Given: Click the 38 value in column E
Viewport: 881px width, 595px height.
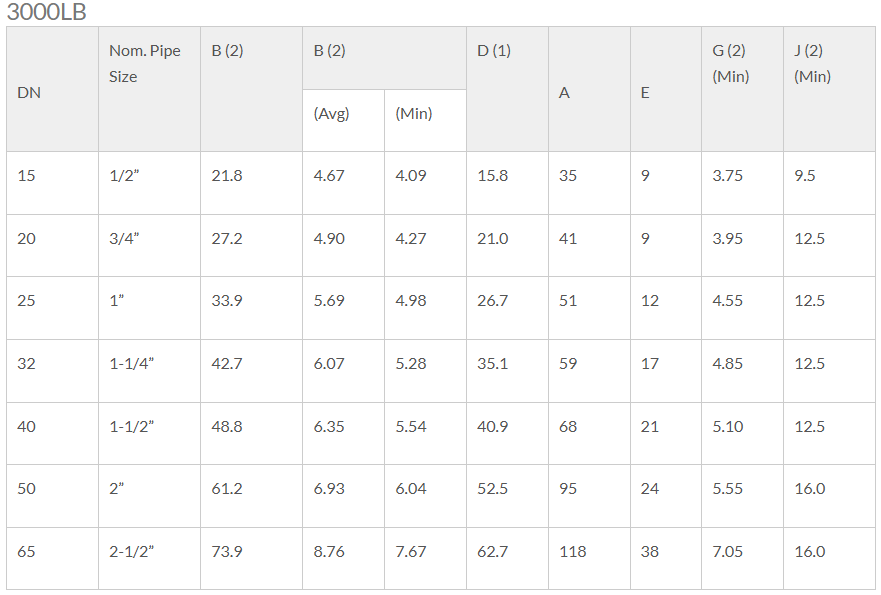Looking at the screenshot, I should pyautogui.click(x=666, y=558).
